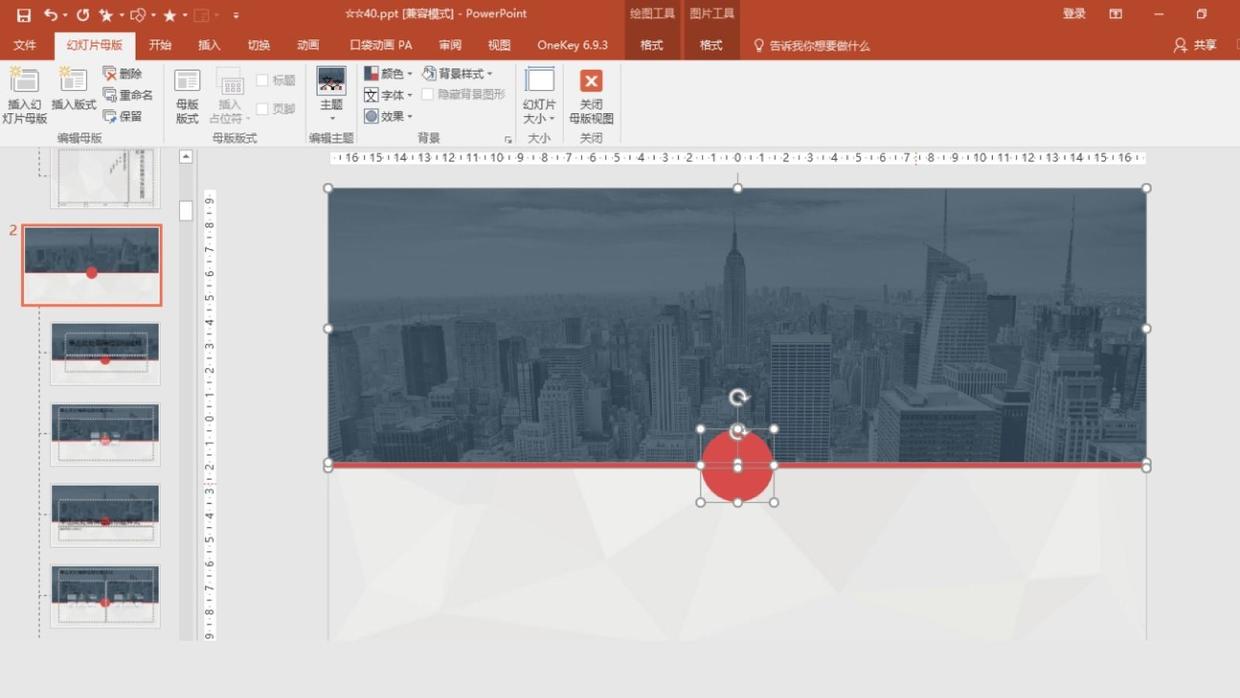Expand the Fonts (字体) dropdown
Screen dimensions: 1240x698
point(388,95)
